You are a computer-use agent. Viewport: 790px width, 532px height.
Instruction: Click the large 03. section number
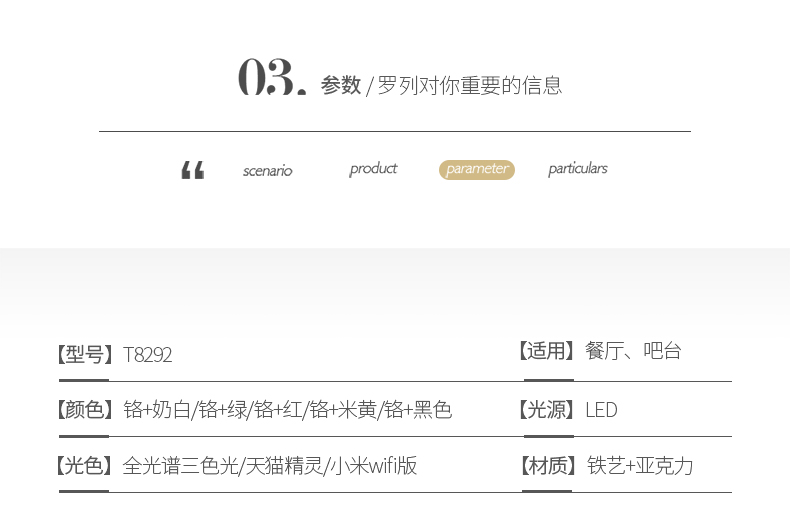pos(272,77)
